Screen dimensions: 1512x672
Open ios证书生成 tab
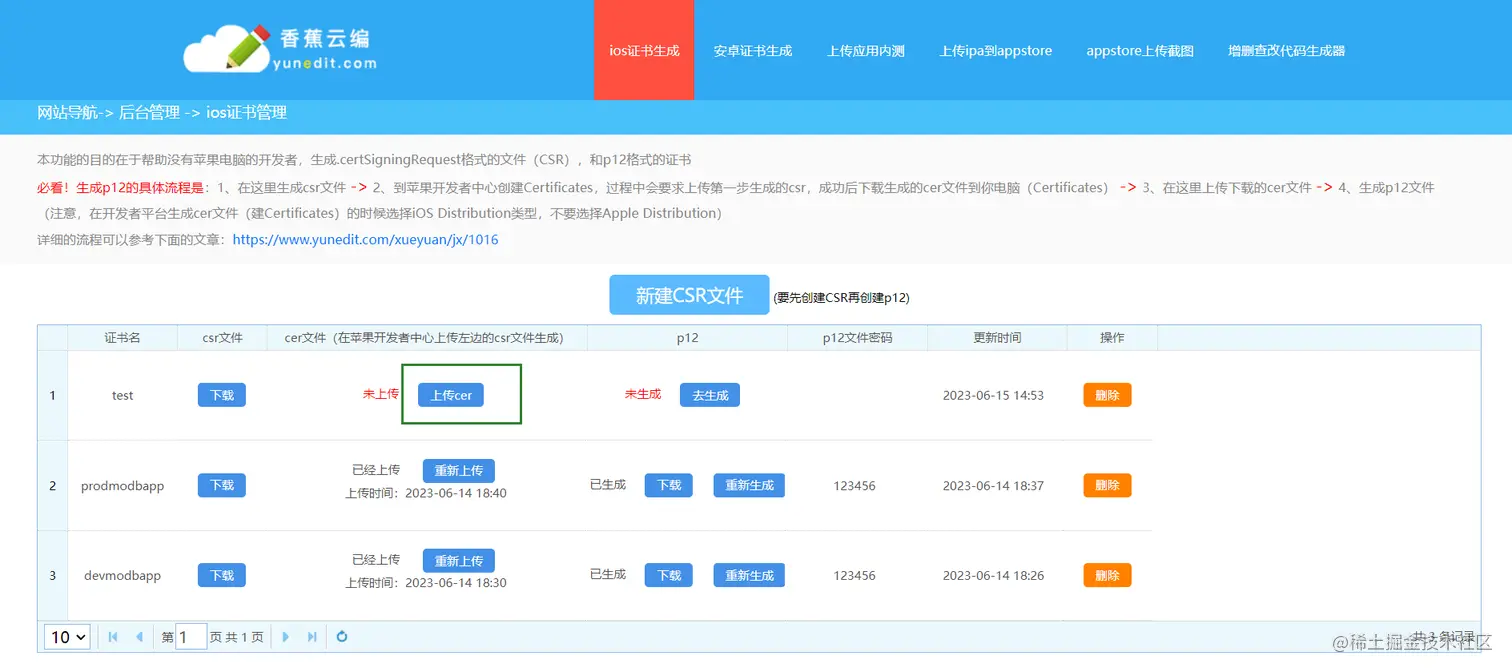click(x=644, y=50)
